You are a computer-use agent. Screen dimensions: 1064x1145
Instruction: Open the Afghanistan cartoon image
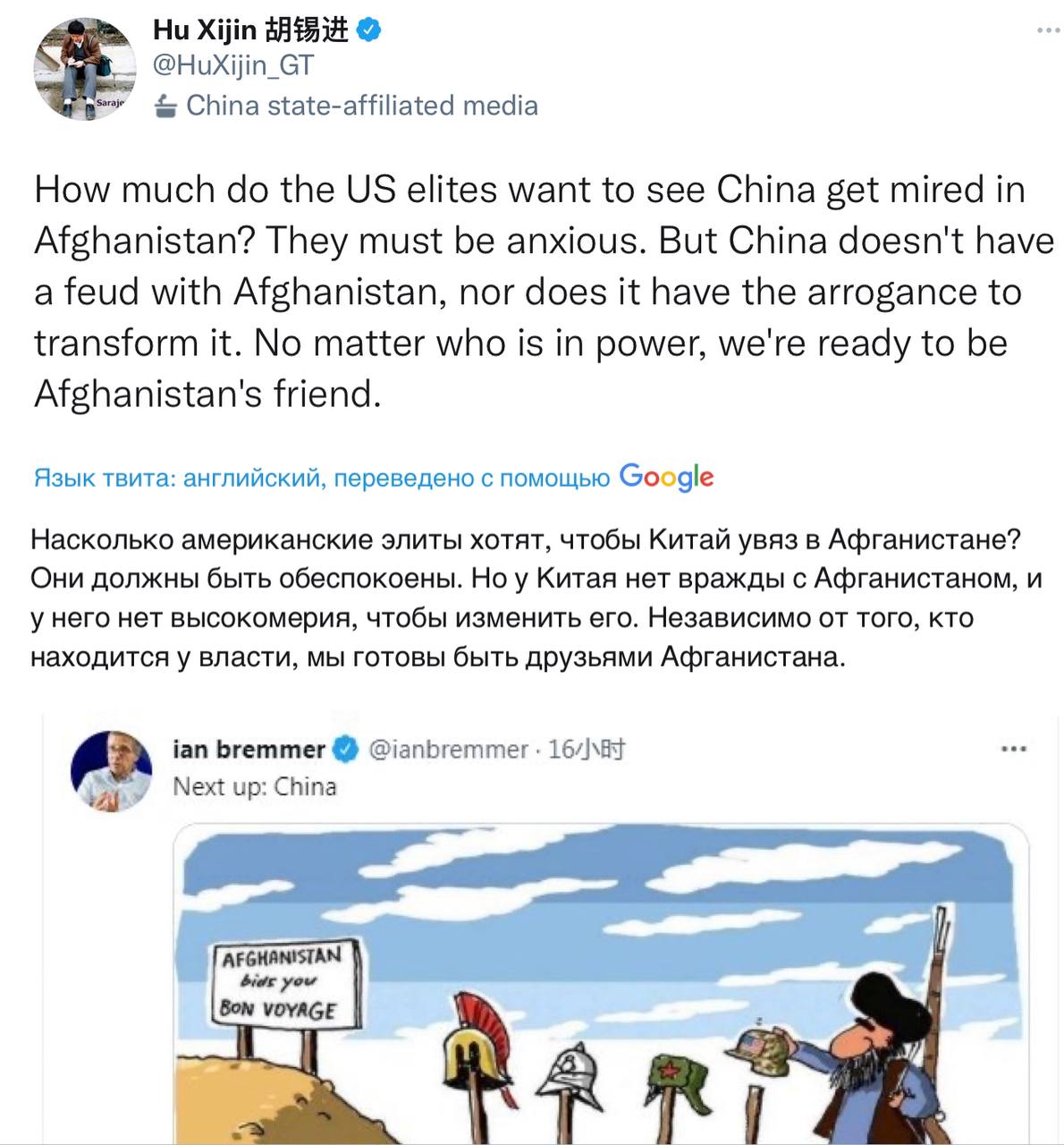tap(600, 984)
